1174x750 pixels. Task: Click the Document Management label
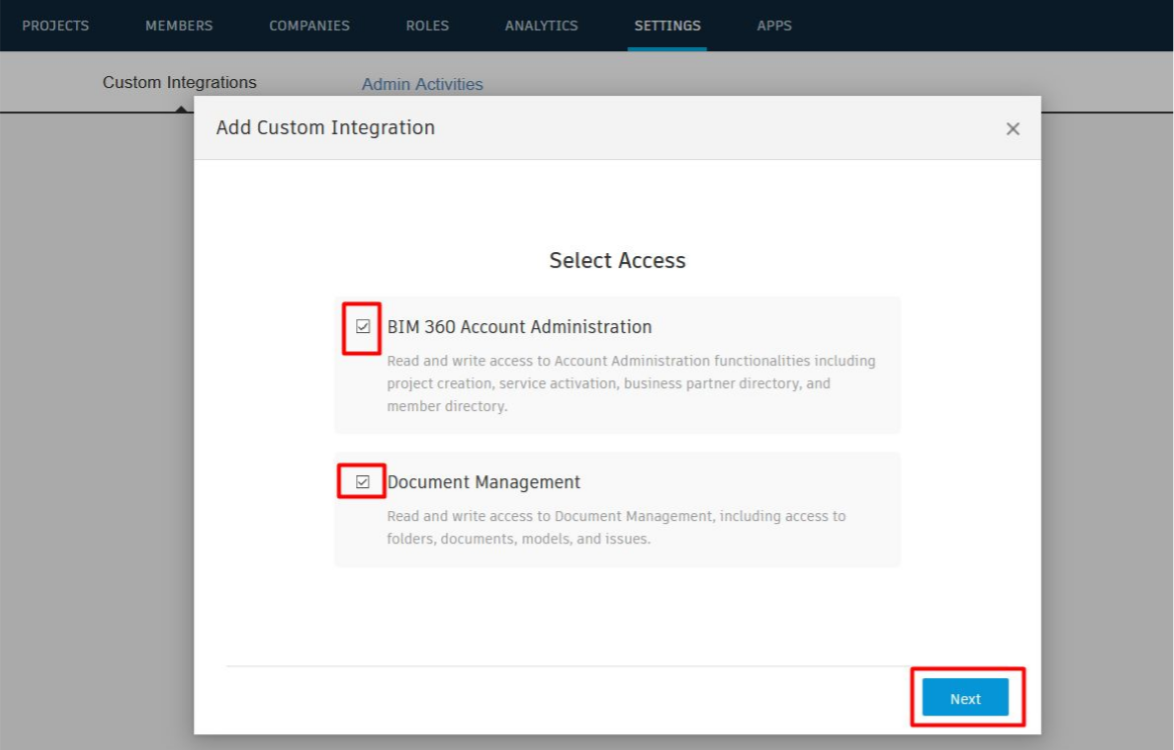pyautogui.click(x=484, y=482)
